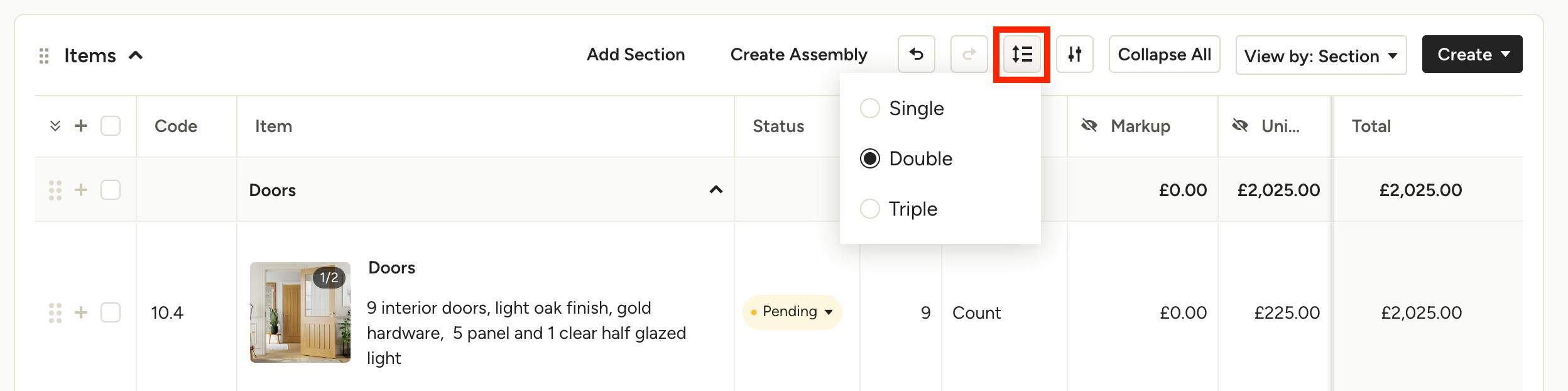Collapse the Doors section chevron
The image size is (1568, 391).
716,190
